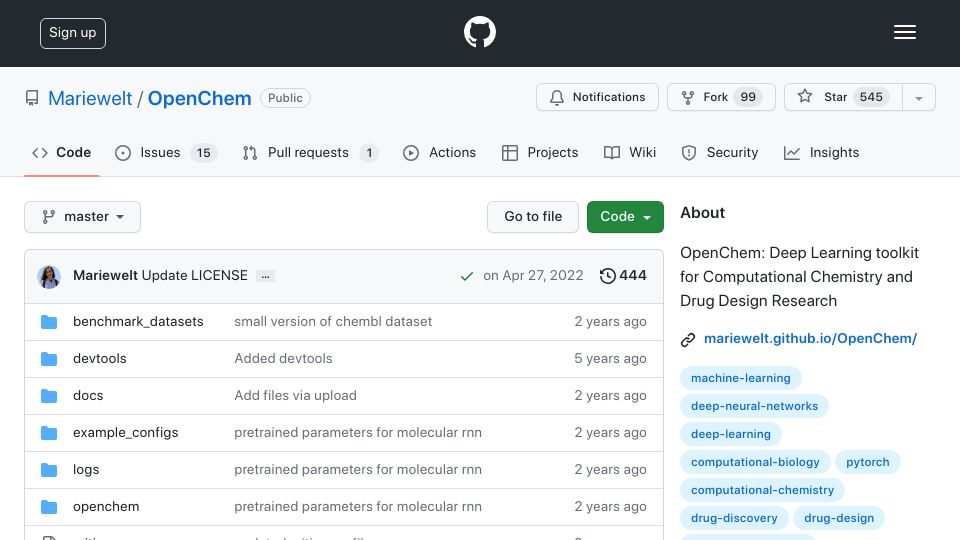This screenshot has height=540, width=960.
Task: Click the GitHub Octocat logo
Action: 479,32
